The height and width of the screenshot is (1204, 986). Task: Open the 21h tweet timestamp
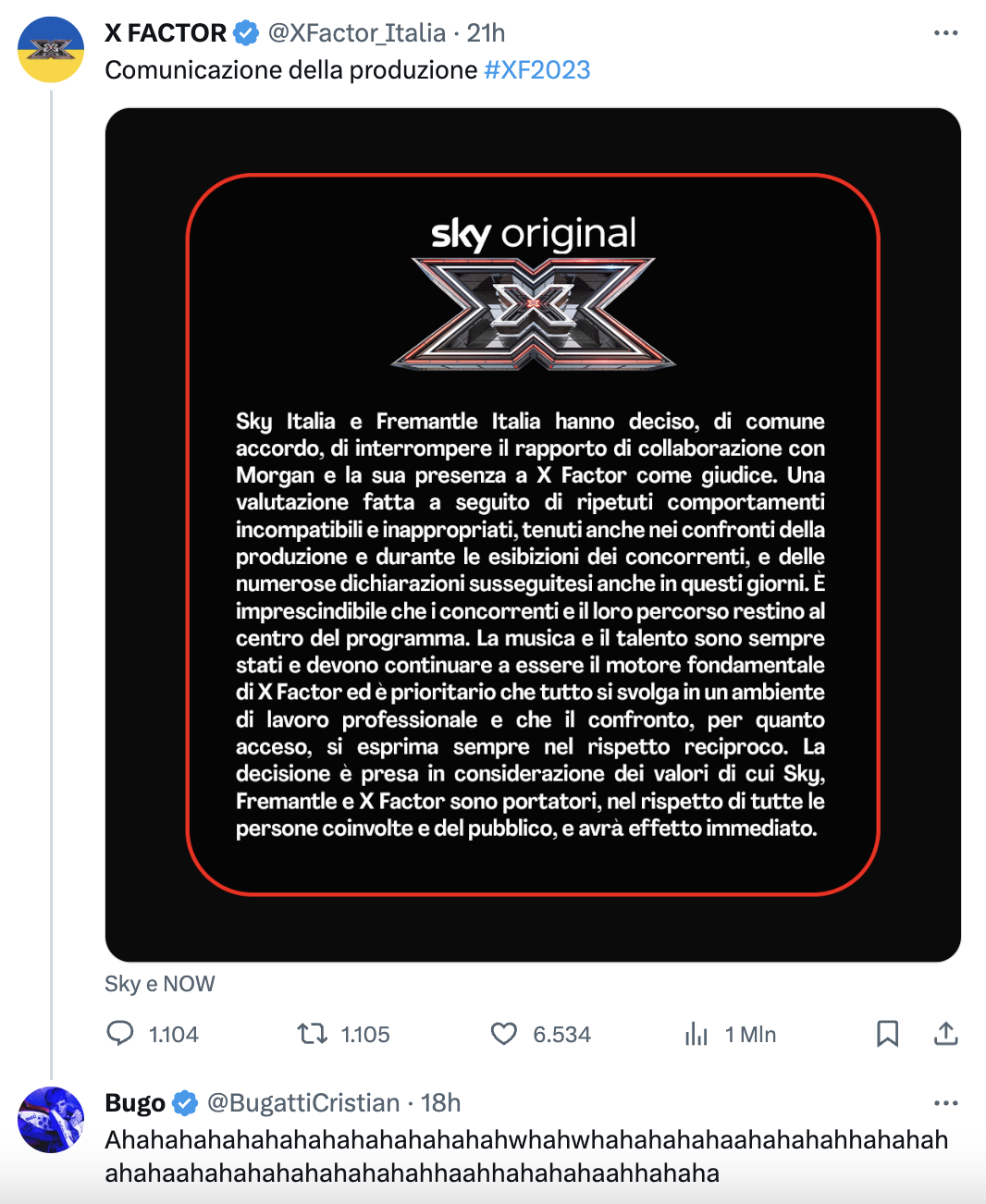[x=486, y=33]
